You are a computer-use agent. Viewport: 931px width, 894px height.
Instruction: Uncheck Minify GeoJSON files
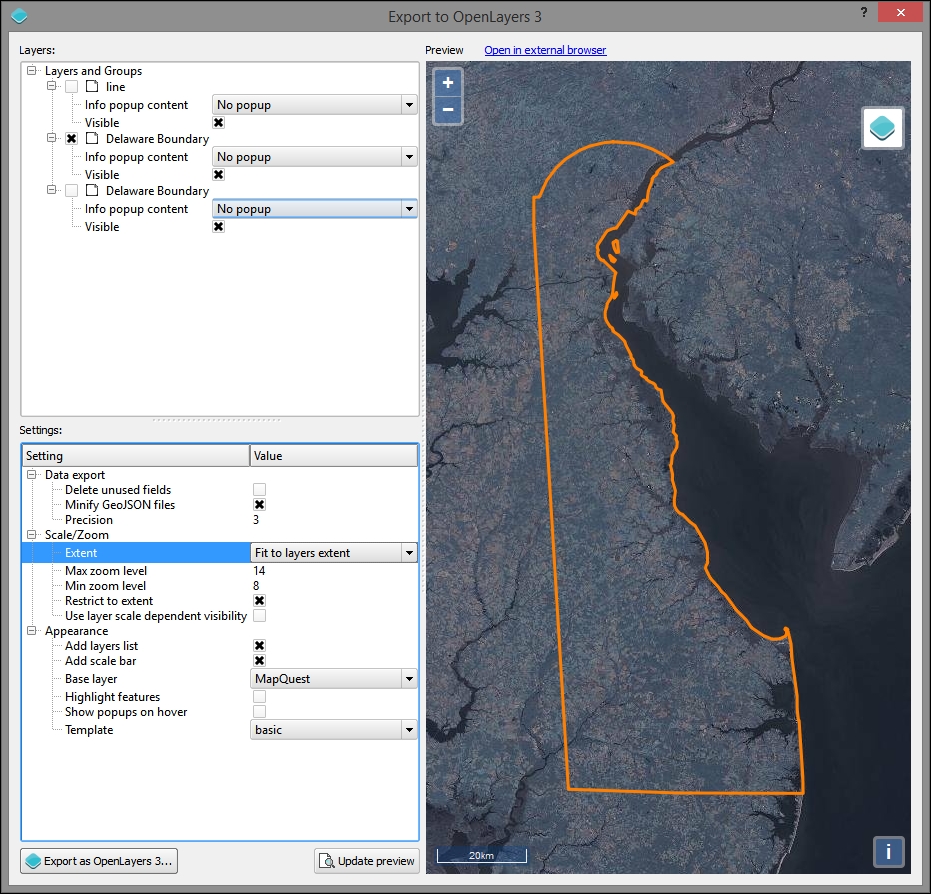click(x=259, y=505)
